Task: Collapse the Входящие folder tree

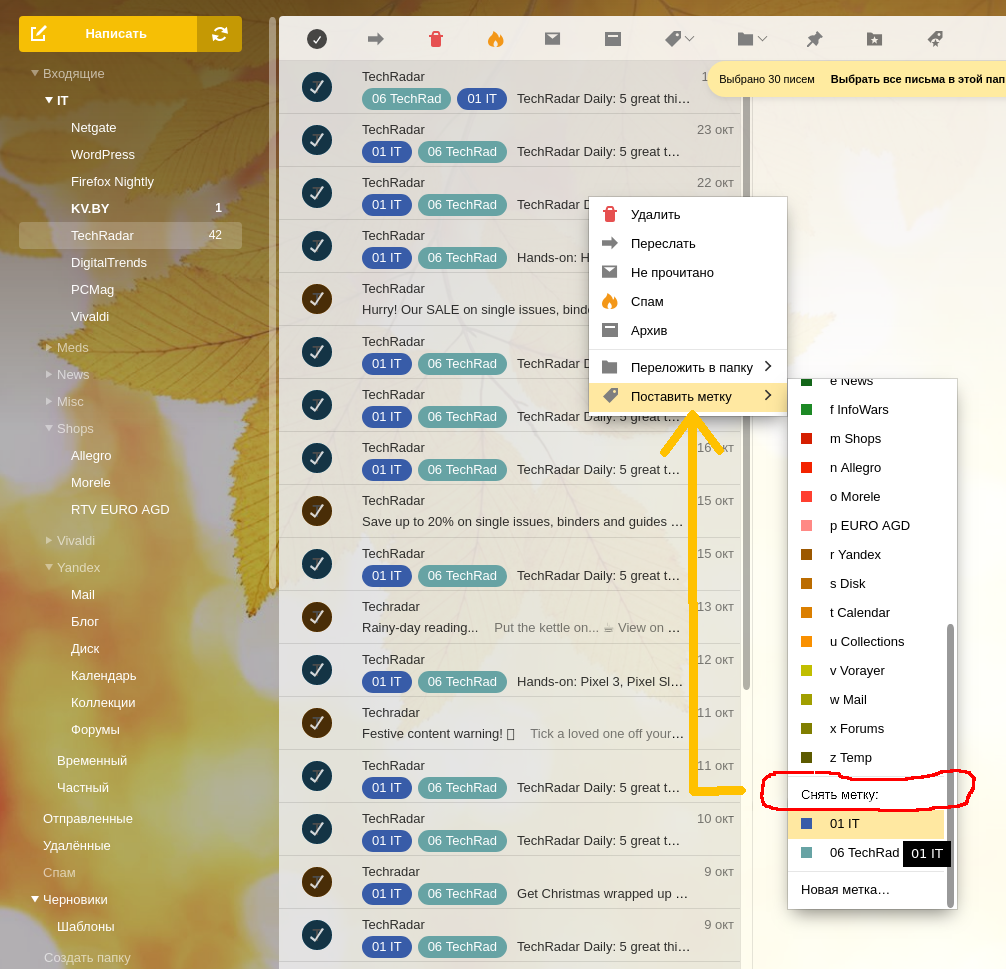Action: tap(35, 73)
